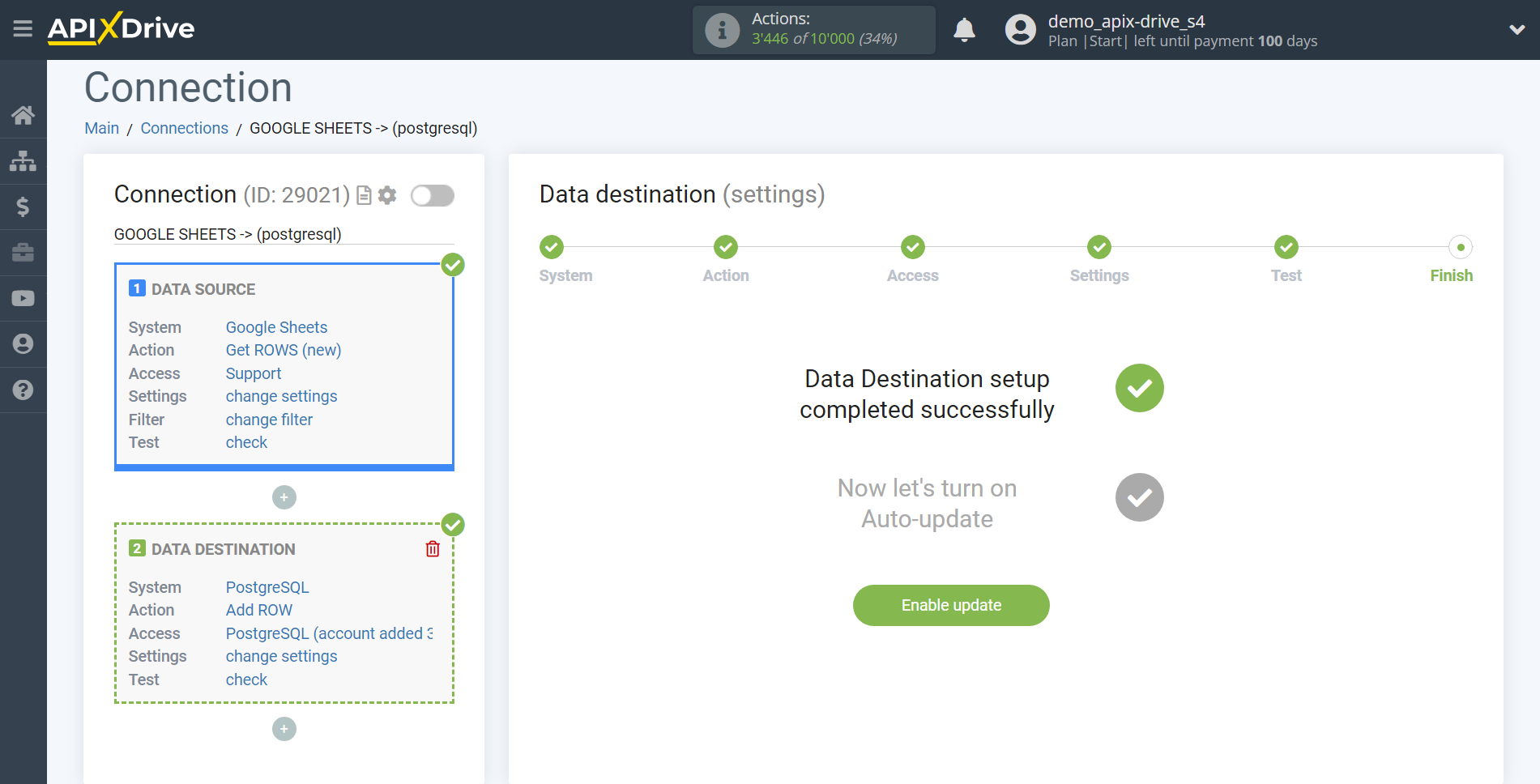The height and width of the screenshot is (784, 1540).
Task: Click the plan payment days text
Action: coord(1183,41)
